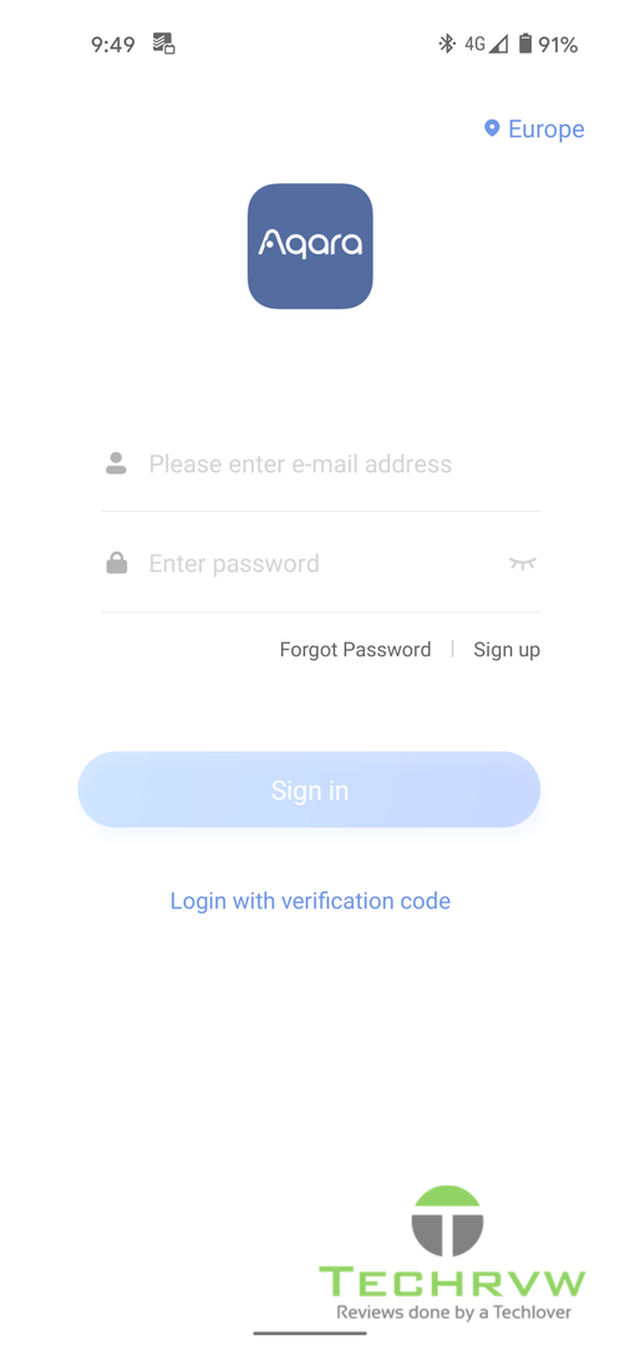Tap the battery icon in the status bar
620x1345 pixels.
pos(525,44)
